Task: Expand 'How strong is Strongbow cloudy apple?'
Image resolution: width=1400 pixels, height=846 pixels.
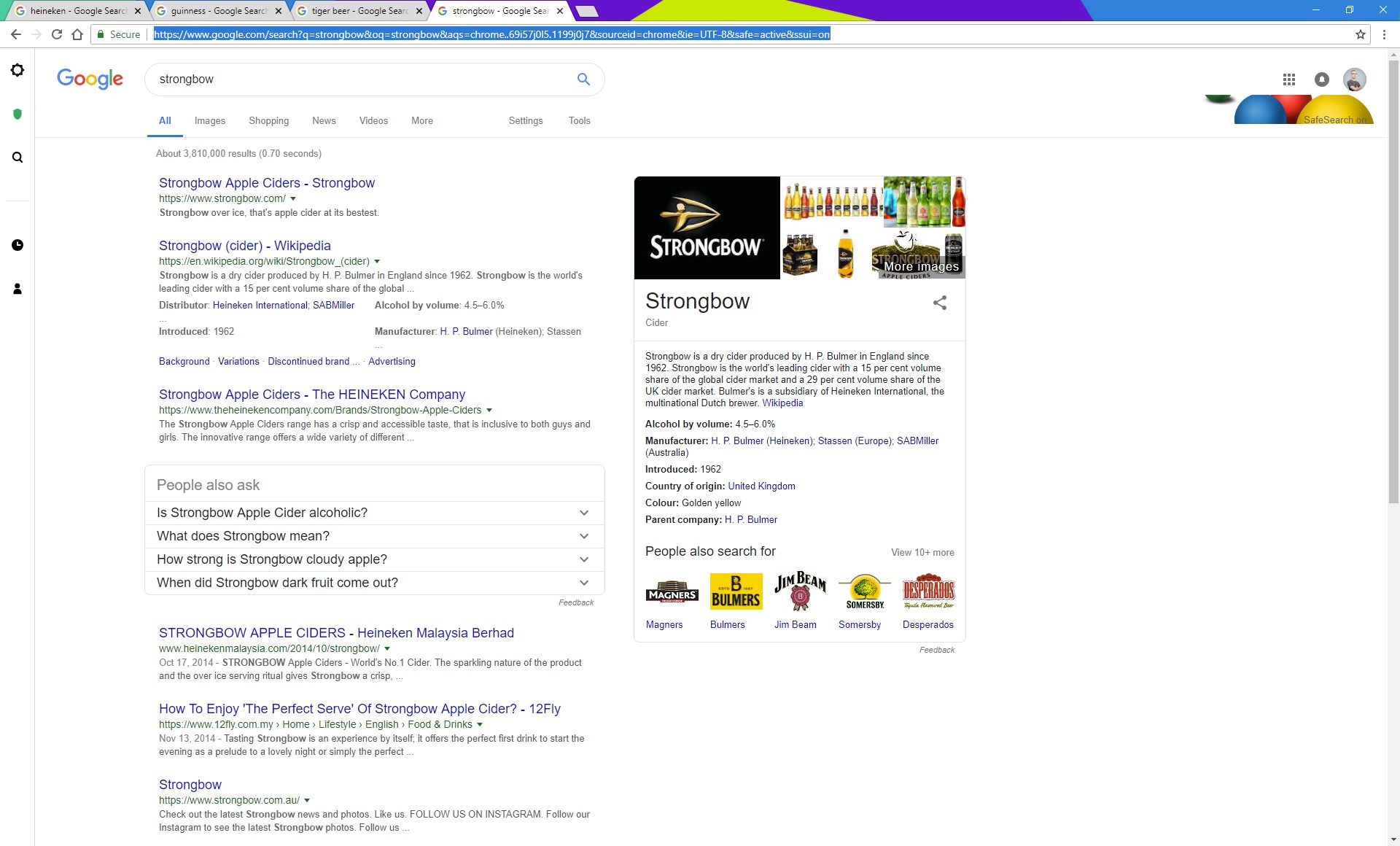Action: (375, 559)
